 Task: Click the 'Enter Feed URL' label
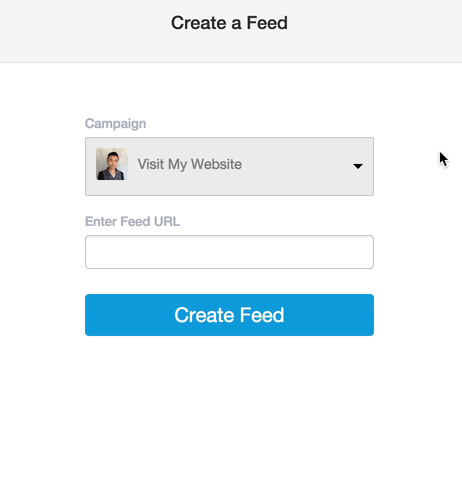click(x=132, y=221)
